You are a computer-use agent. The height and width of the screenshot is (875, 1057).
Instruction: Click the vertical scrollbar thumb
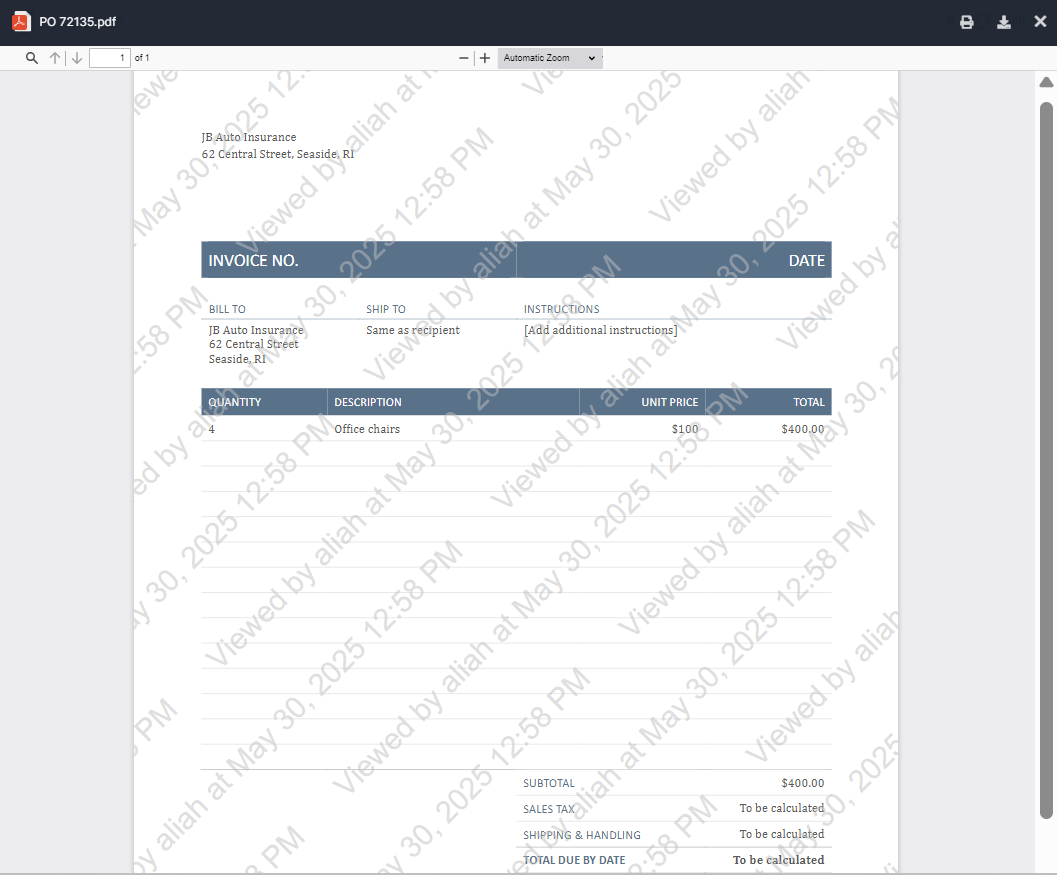coord(1046,450)
